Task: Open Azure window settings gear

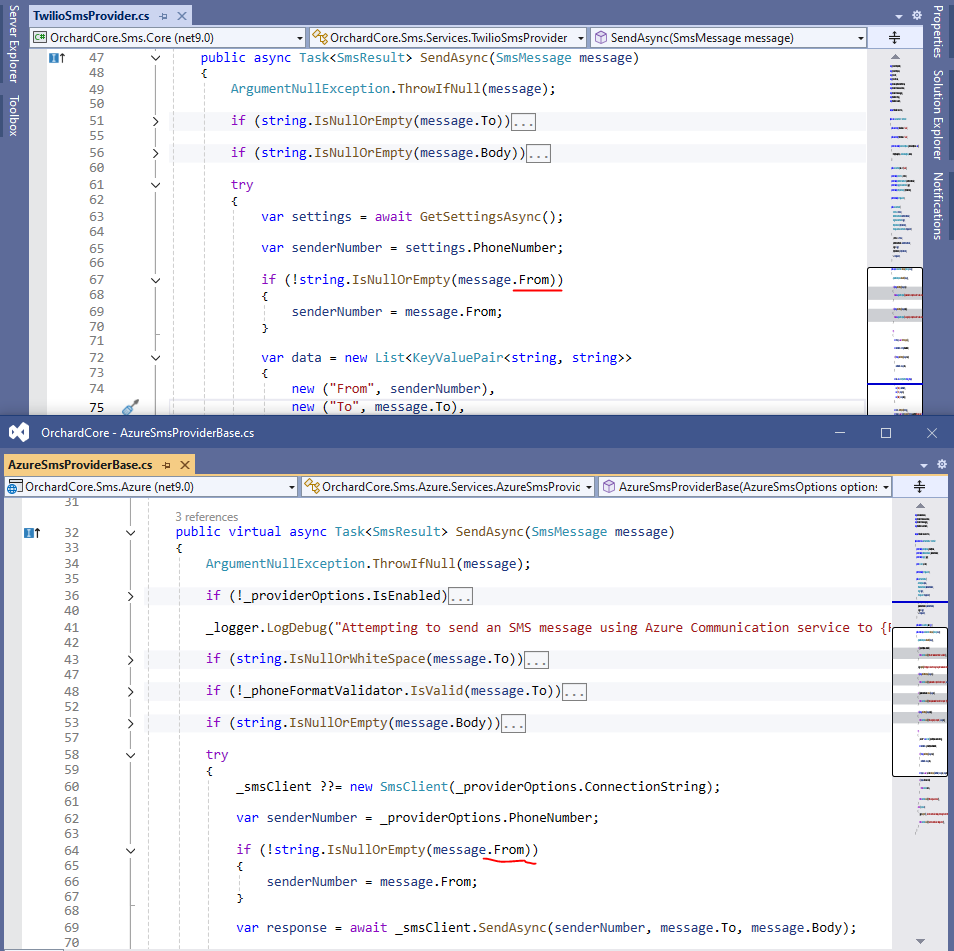Action: (942, 464)
